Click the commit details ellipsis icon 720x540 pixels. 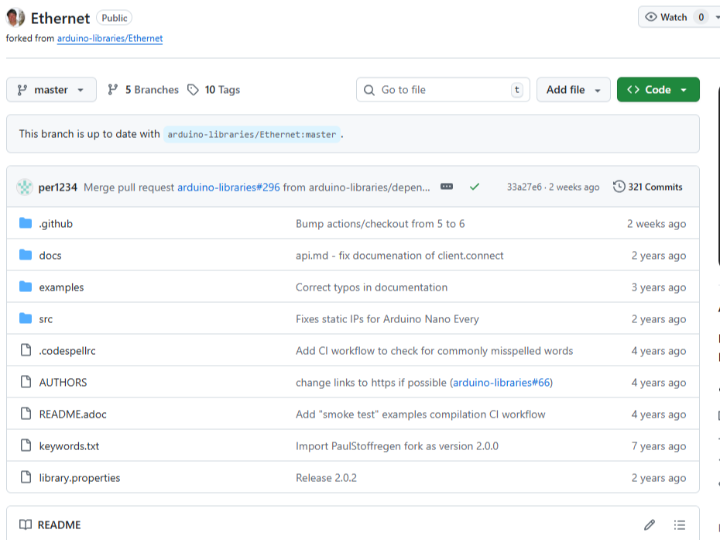coord(447,187)
